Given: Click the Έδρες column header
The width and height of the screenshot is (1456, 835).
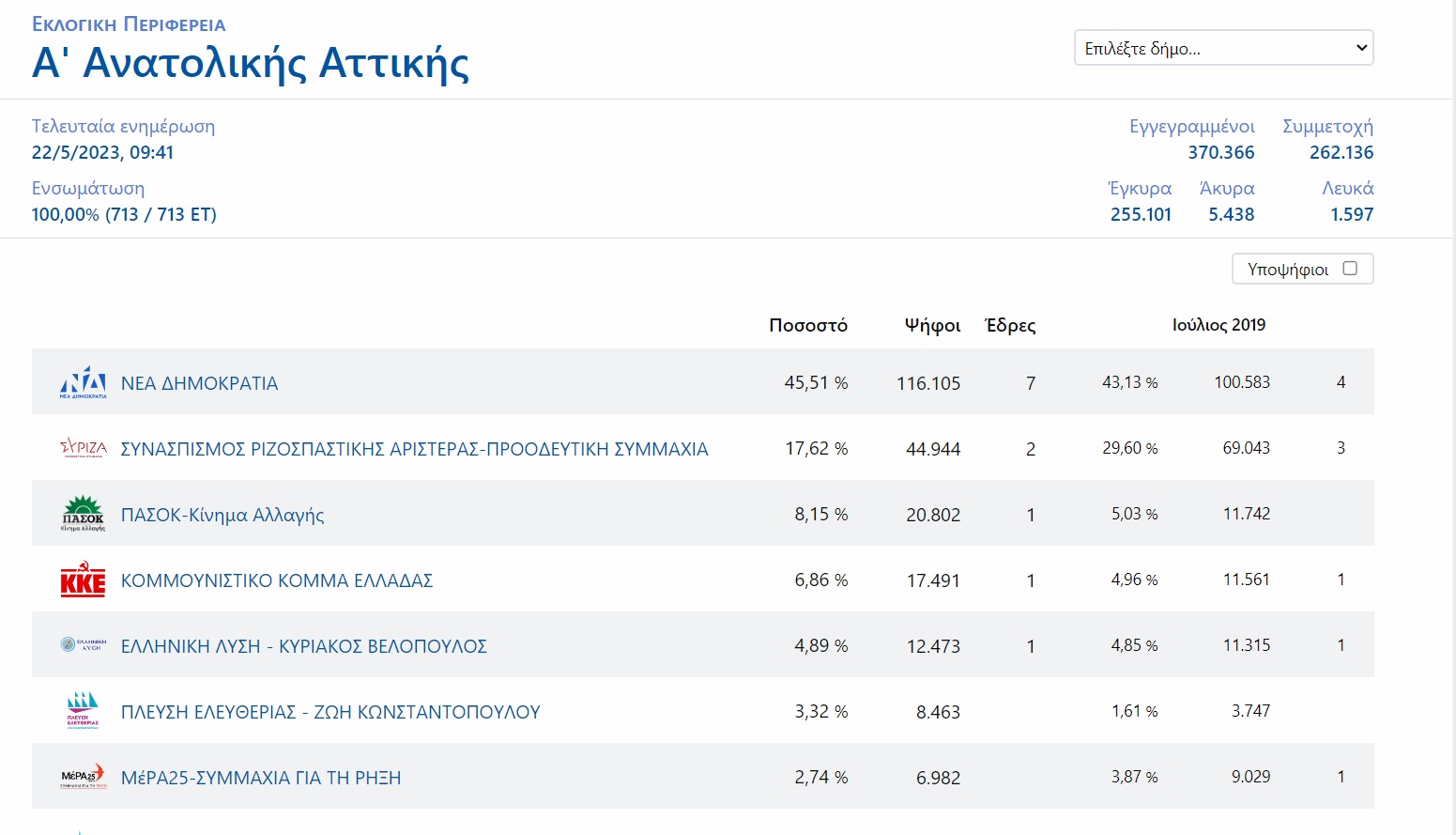Looking at the screenshot, I should point(1010,325).
